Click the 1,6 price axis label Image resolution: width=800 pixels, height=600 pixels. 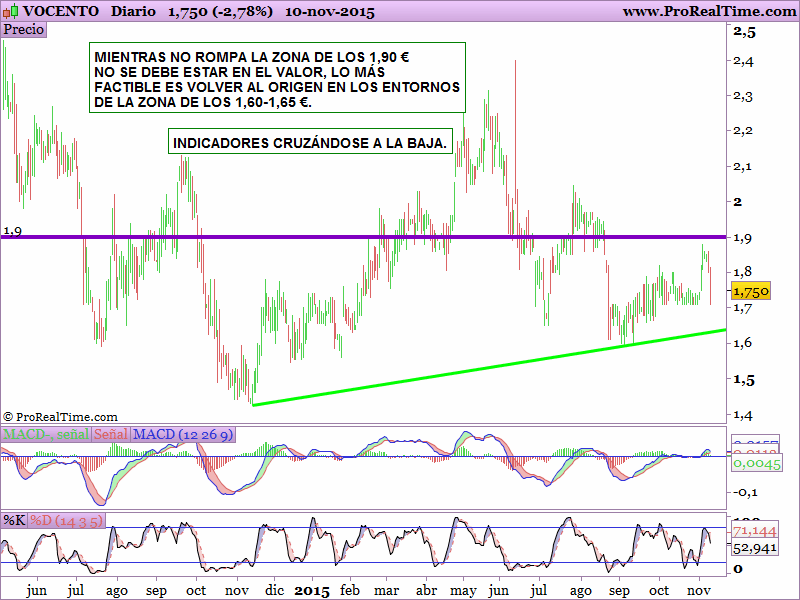(743, 342)
